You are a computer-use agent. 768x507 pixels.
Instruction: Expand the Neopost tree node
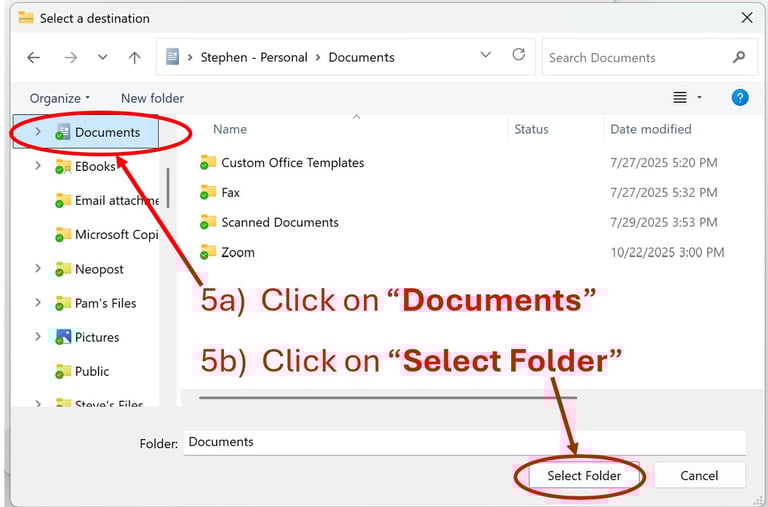38,268
